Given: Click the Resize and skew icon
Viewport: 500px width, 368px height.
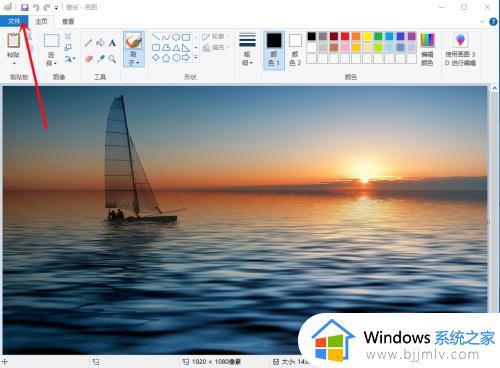Looking at the screenshot, I should tap(68, 47).
